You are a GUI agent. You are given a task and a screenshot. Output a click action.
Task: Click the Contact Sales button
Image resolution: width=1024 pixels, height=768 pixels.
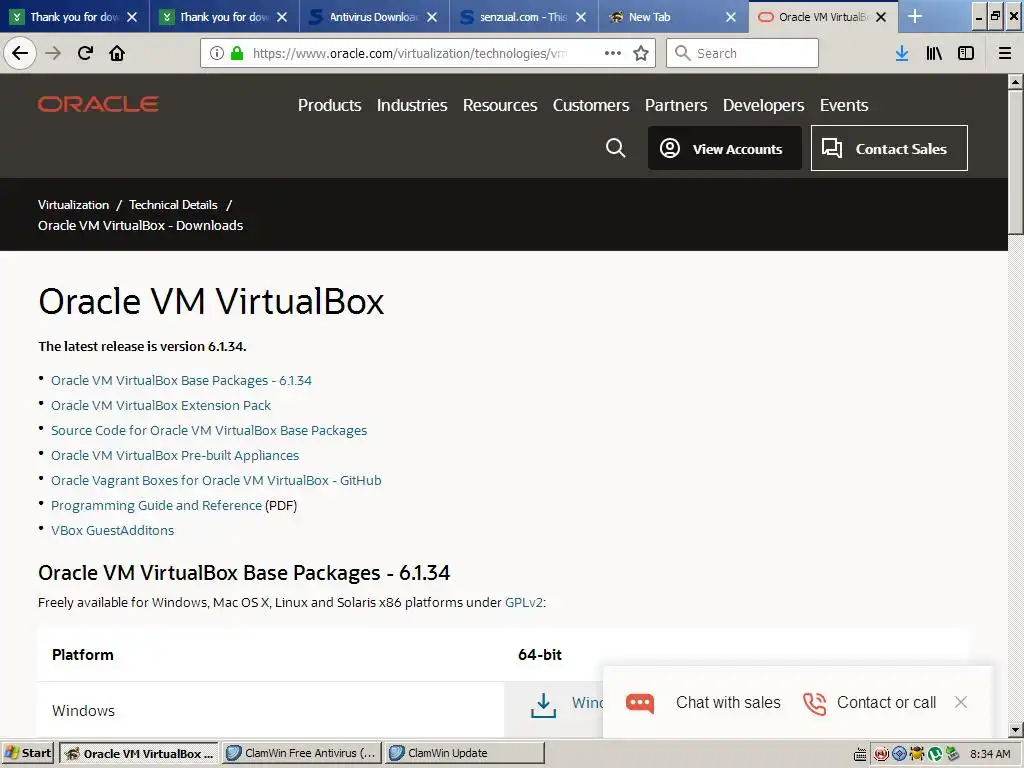889,148
